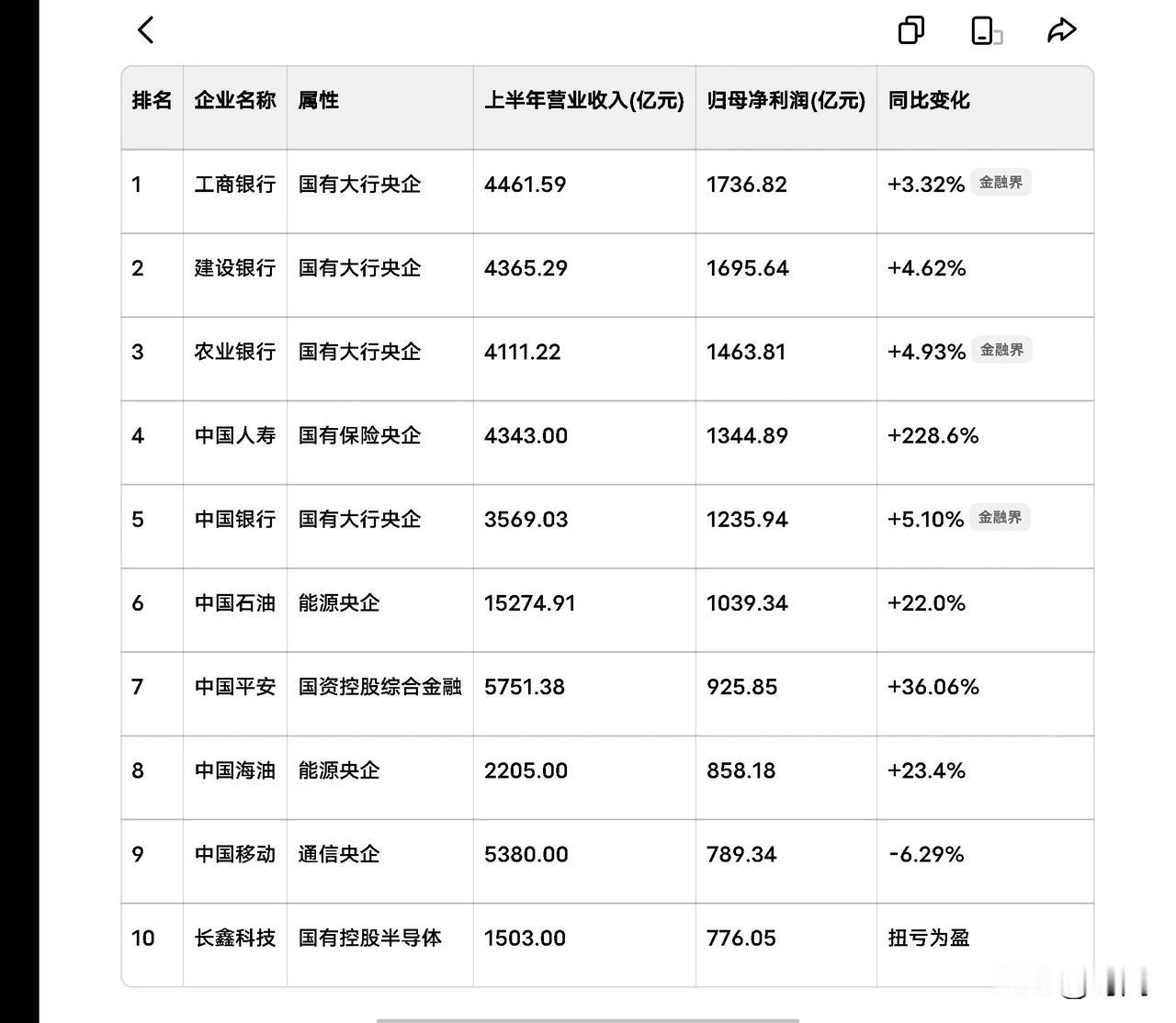Select net profit value 789.34
This screenshot has width=1176, height=1023.
click(741, 854)
